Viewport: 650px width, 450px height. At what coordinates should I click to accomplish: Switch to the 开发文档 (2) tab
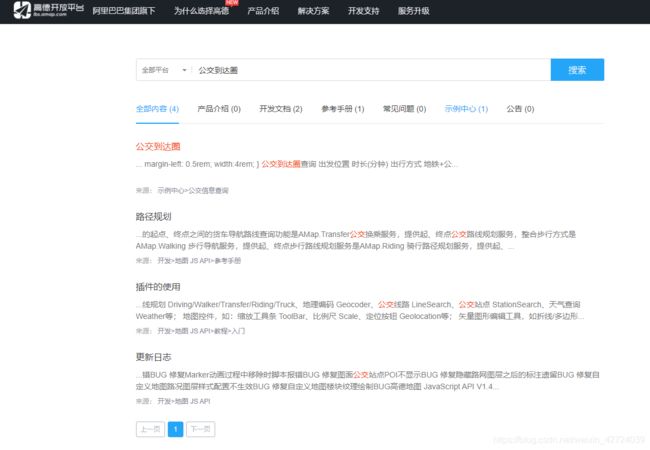click(281, 109)
